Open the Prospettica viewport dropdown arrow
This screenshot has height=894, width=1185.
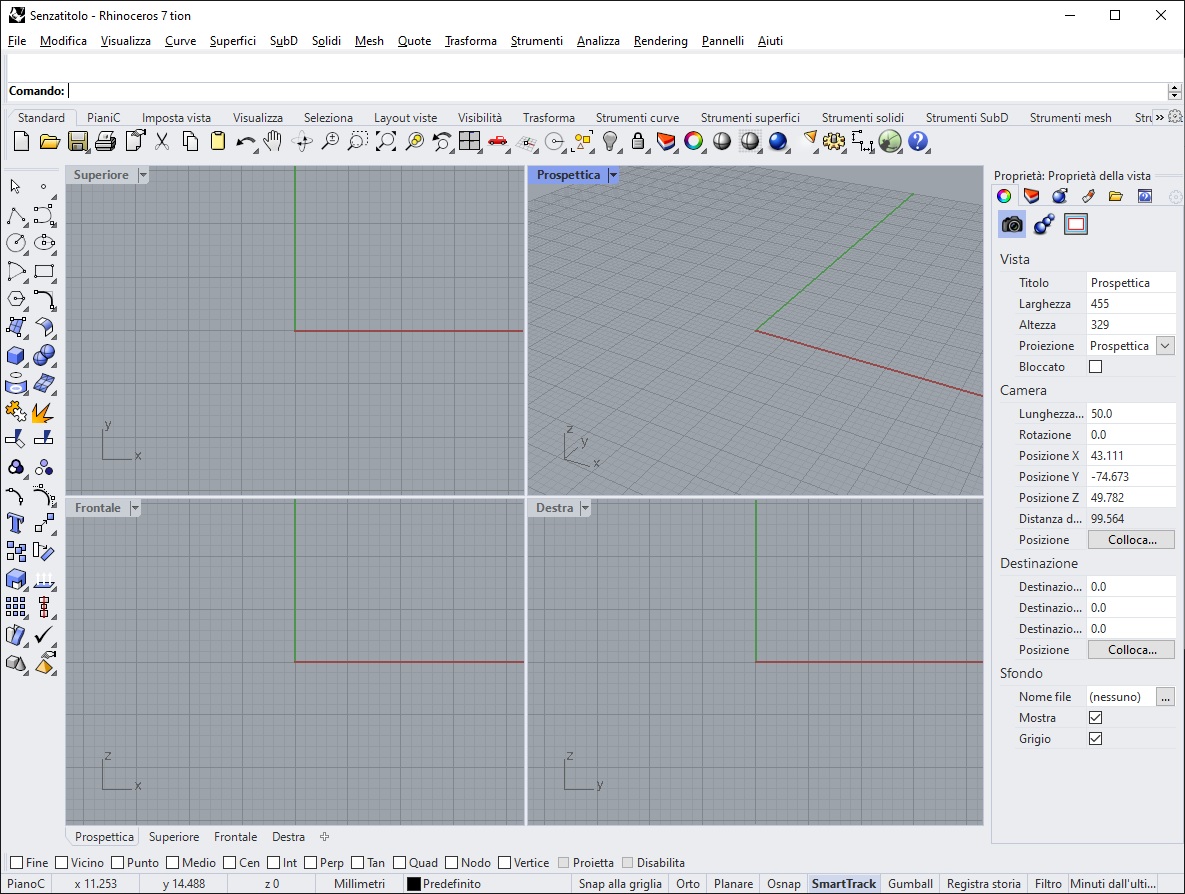(613, 175)
